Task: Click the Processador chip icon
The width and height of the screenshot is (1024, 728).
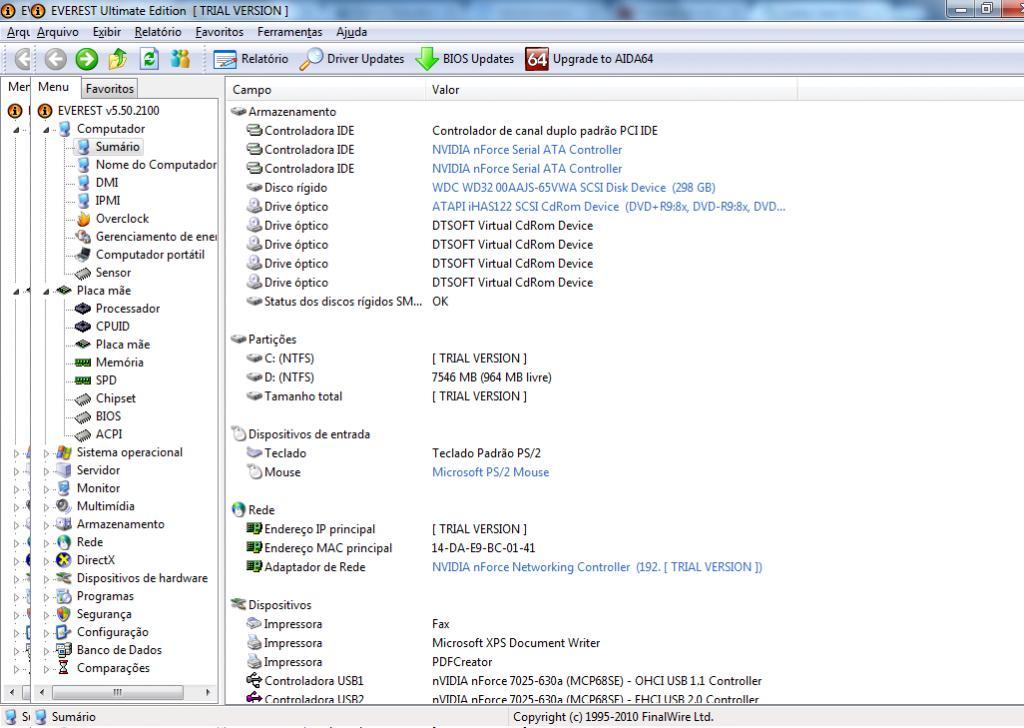Action: pos(83,308)
